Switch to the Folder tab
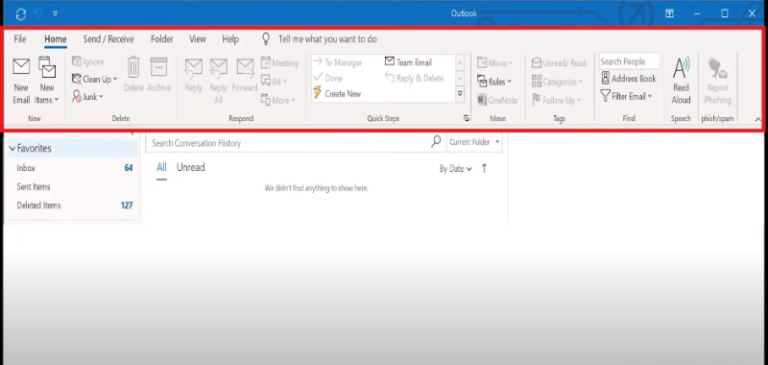Viewport: 768px width, 365px height. point(162,39)
